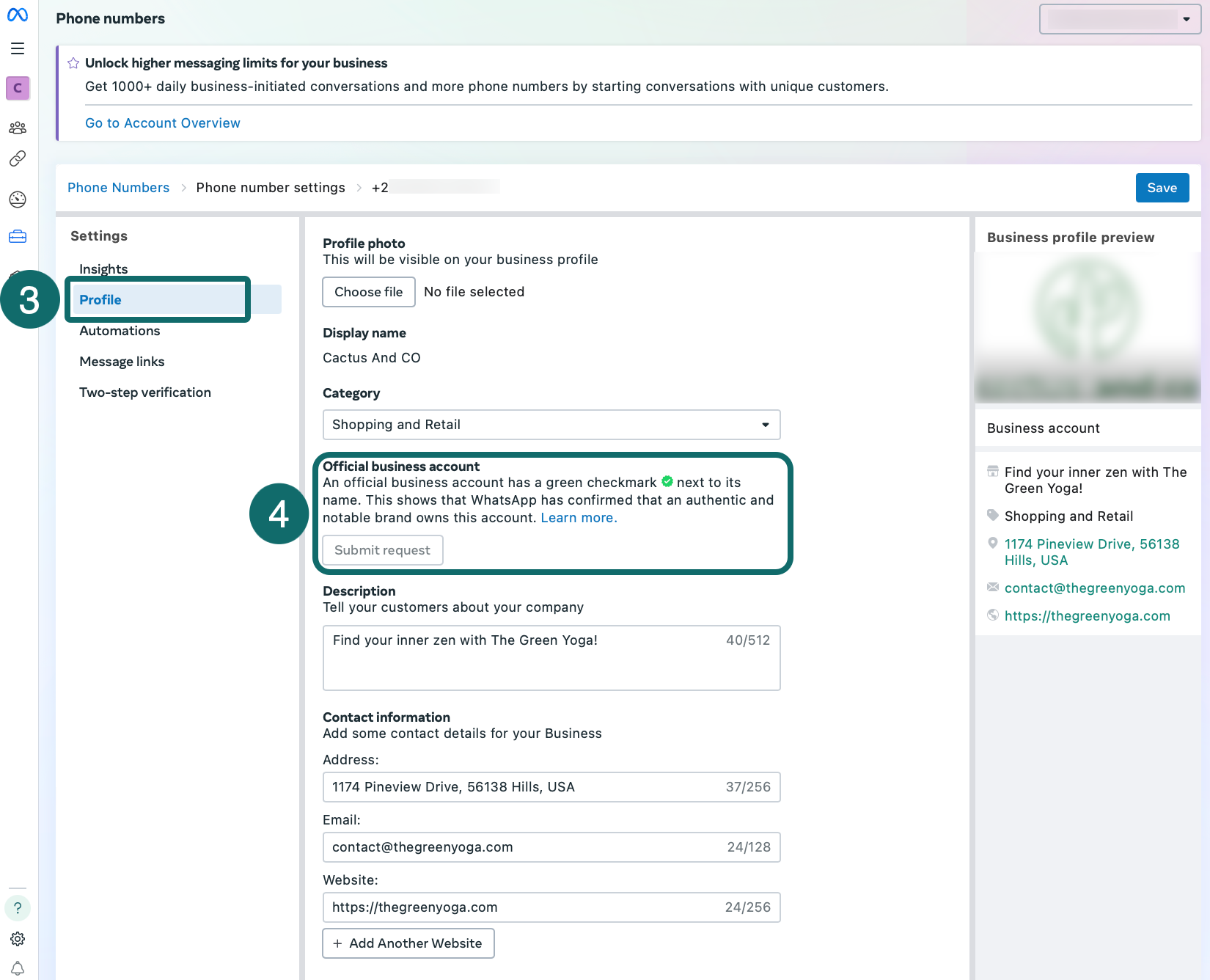Viewport: 1210px width, 980px height.
Task: Click the Email input field
Action: point(551,847)
